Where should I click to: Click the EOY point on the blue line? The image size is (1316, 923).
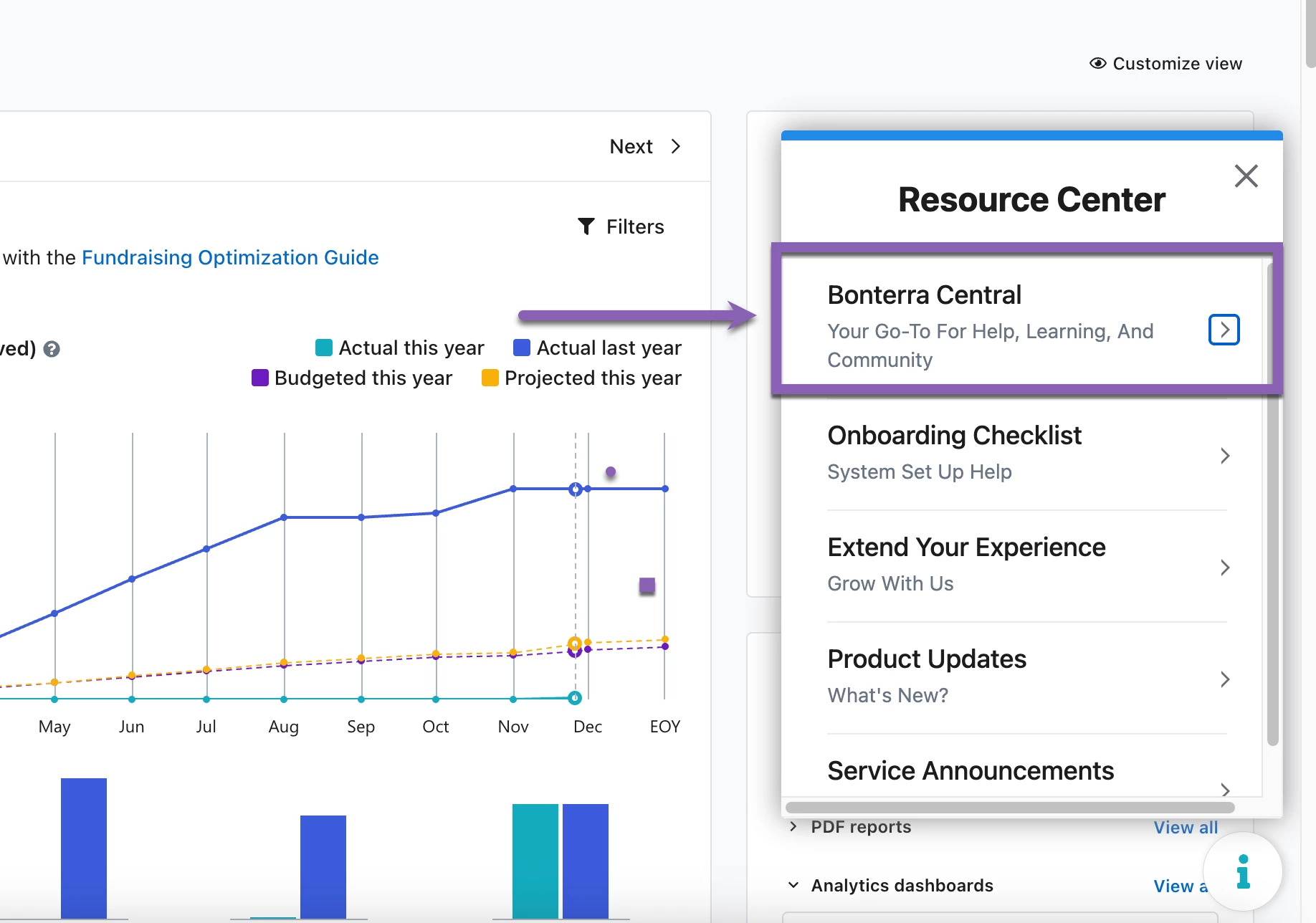click(x=665, y=489)
